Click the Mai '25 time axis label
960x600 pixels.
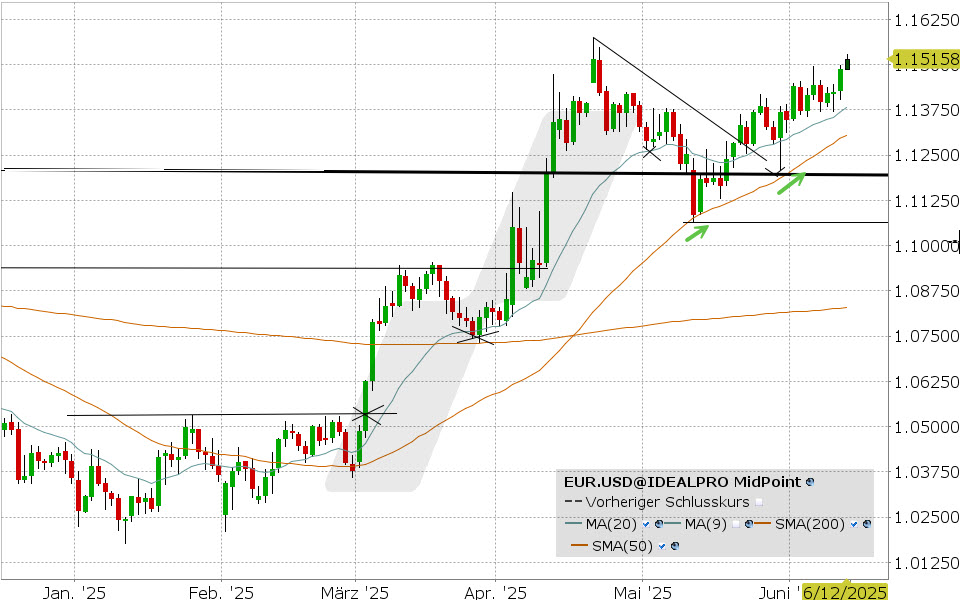pos(642,592)
